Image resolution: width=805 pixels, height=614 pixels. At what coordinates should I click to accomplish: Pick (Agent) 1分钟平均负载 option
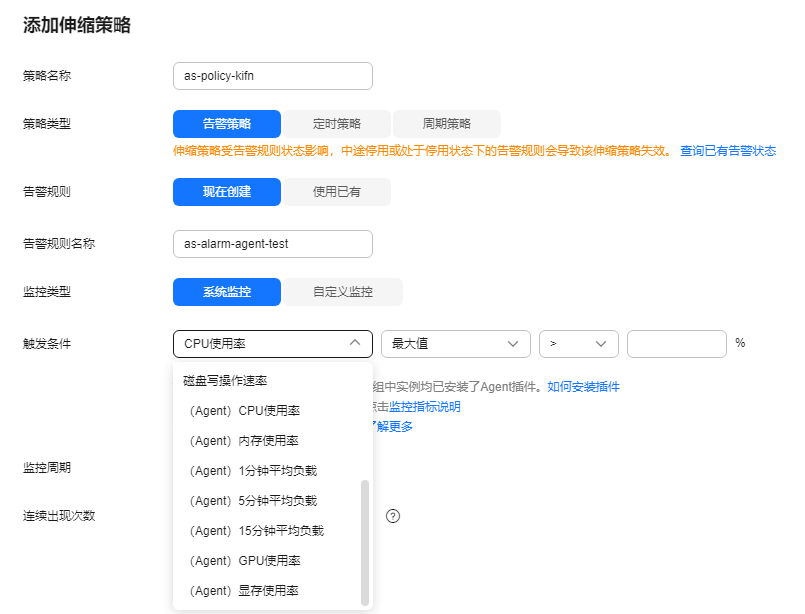[x=252, y=471]
